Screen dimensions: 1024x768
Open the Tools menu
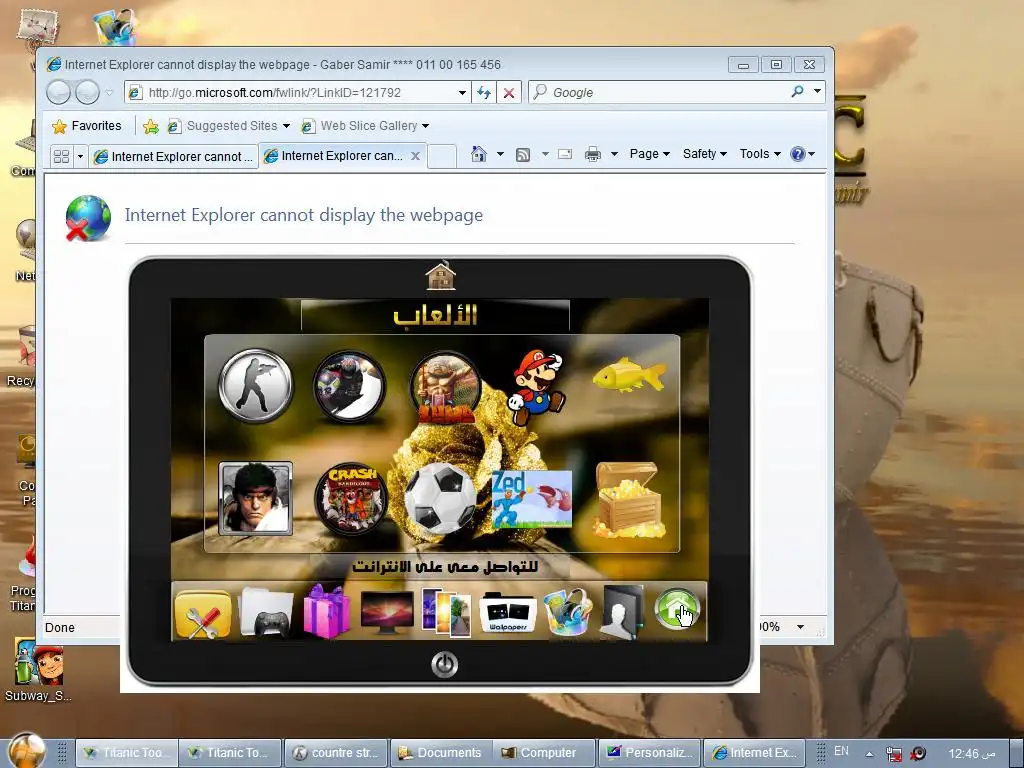pyautogui.click(x=760, y=154)
